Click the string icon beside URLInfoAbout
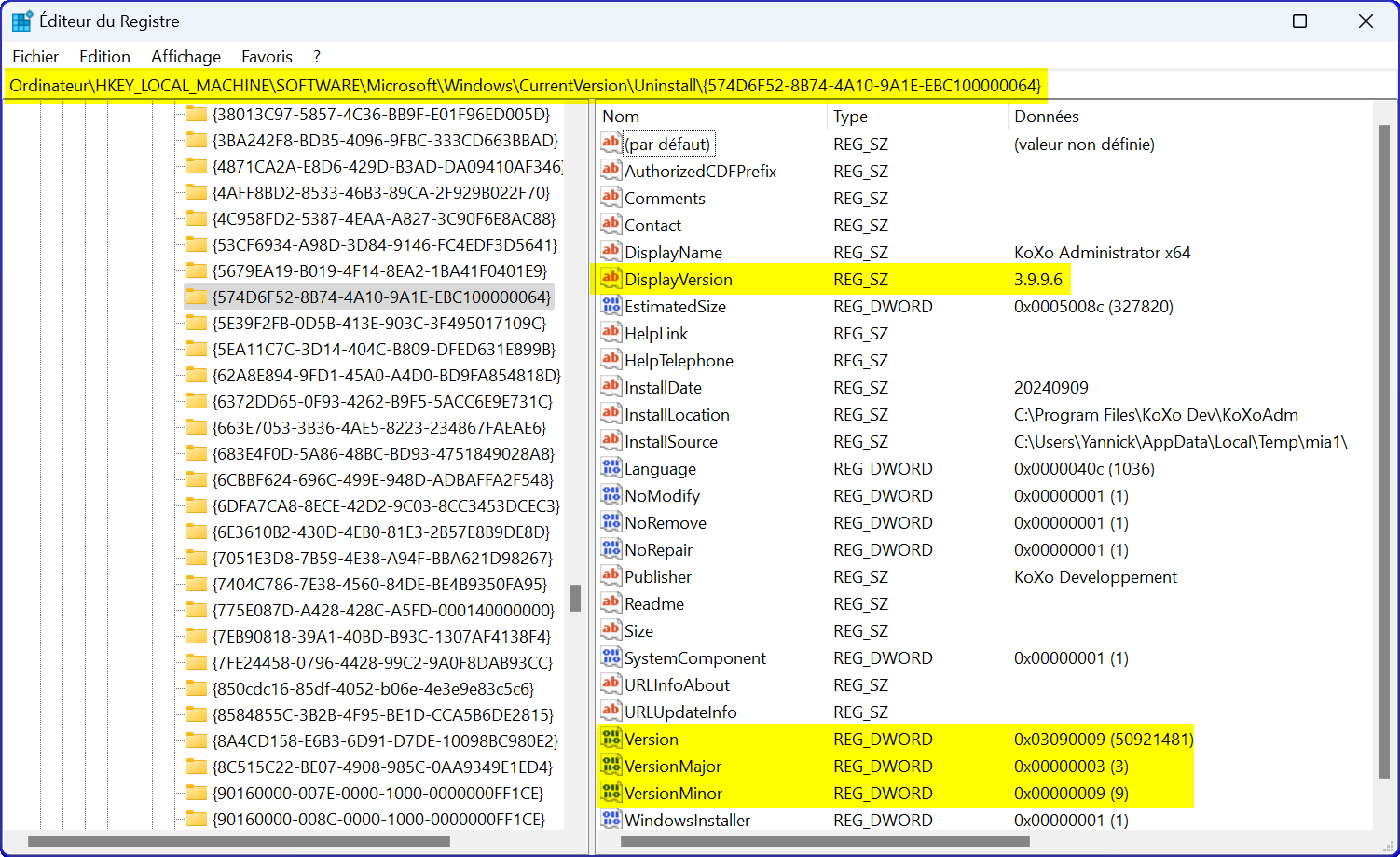The width and height of the screenshot is (1400, 857). tap(611, 684)
